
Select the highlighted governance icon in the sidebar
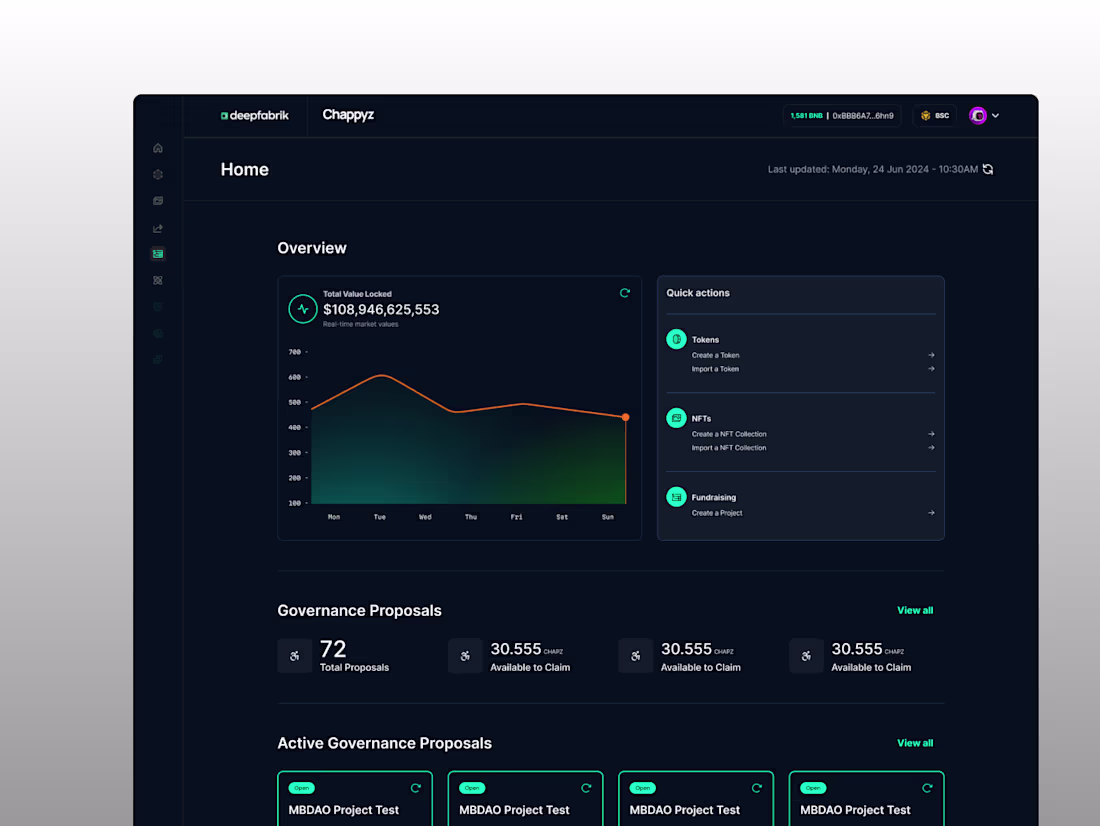[157, 253]
